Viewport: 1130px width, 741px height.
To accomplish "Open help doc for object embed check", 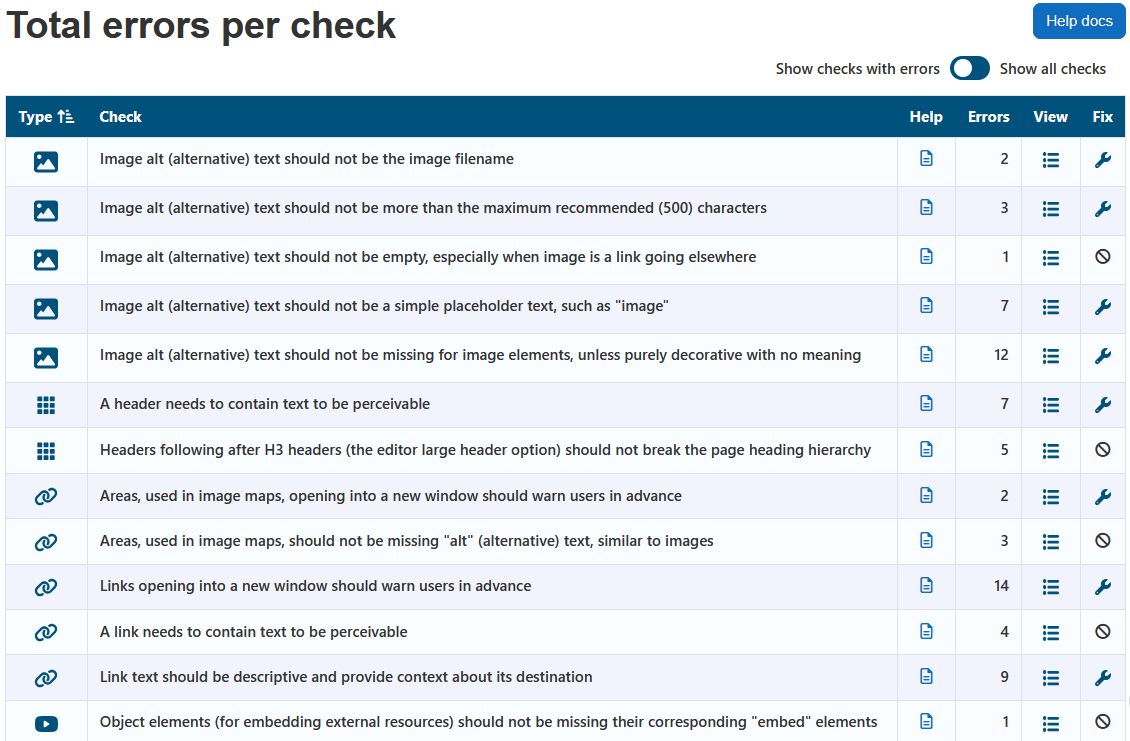I will 927,721.
